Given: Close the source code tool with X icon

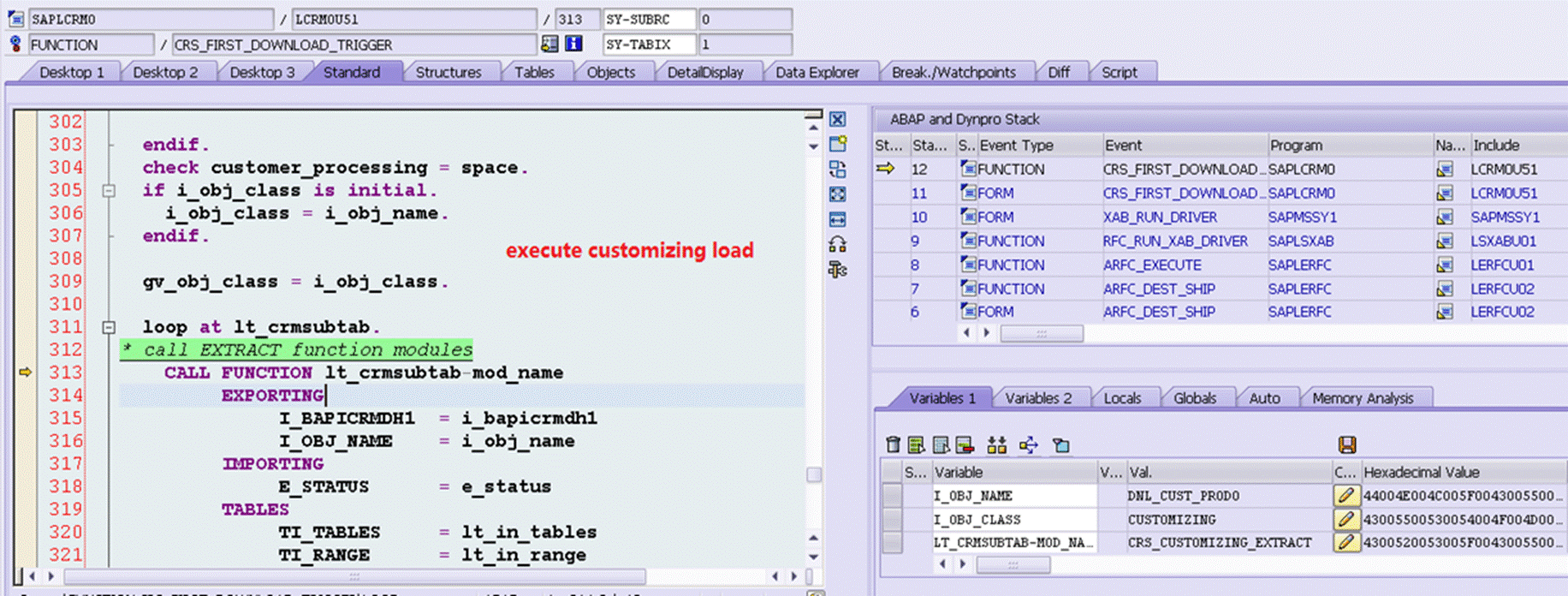Looking at the screenshot, I should (x=838, y=120).
